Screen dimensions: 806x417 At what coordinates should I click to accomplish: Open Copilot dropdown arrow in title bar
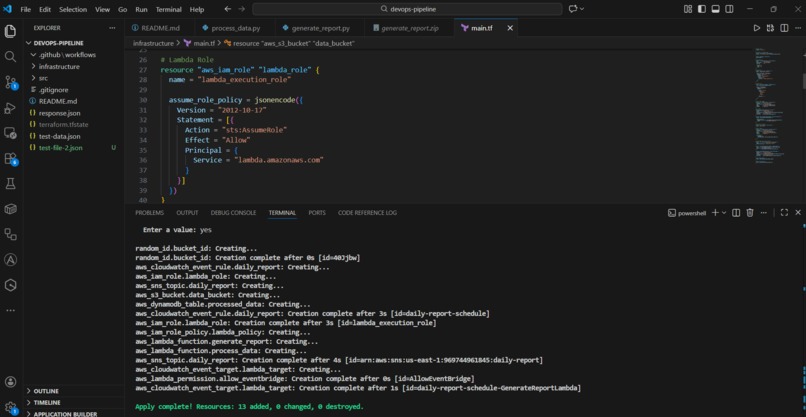(582, 9)
